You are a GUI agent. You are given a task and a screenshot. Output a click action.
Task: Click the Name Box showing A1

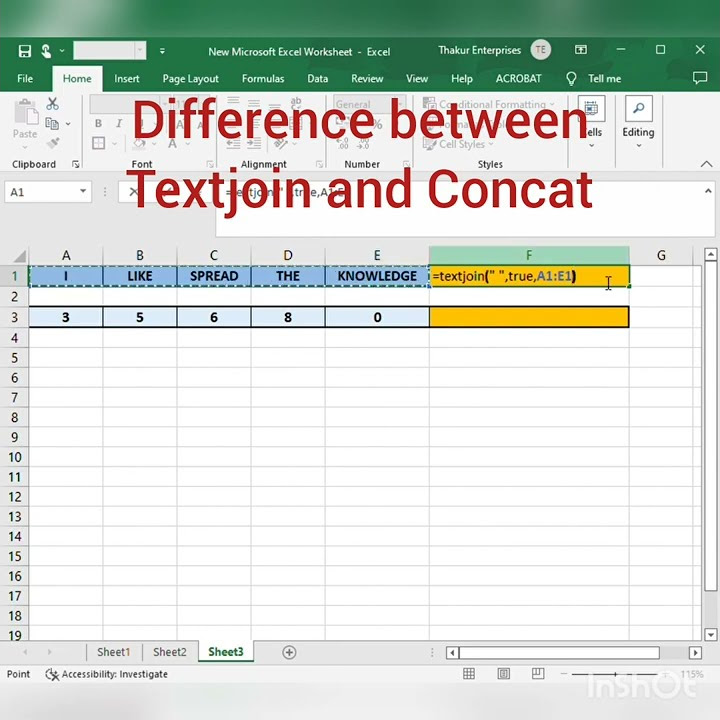point(40,192)
